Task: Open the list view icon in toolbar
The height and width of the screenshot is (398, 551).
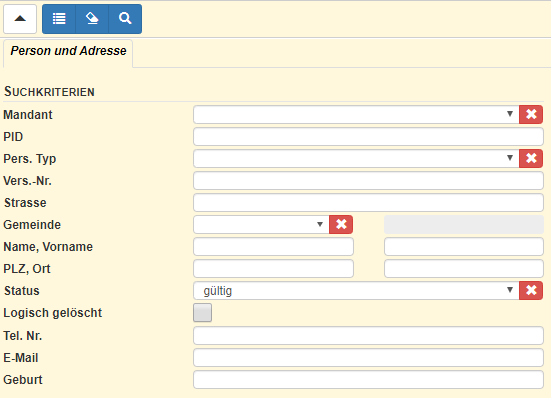Action: point(59,19)
